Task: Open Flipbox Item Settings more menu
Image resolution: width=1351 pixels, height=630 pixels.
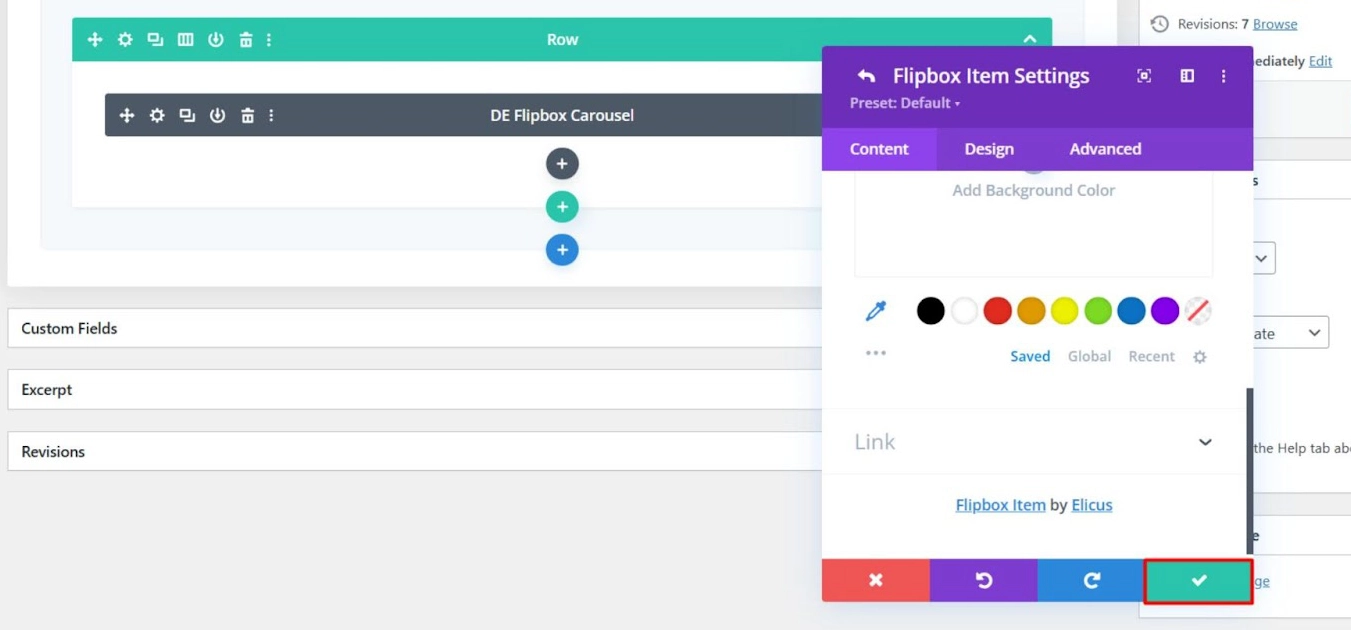Action: (x=1223, y=76)
